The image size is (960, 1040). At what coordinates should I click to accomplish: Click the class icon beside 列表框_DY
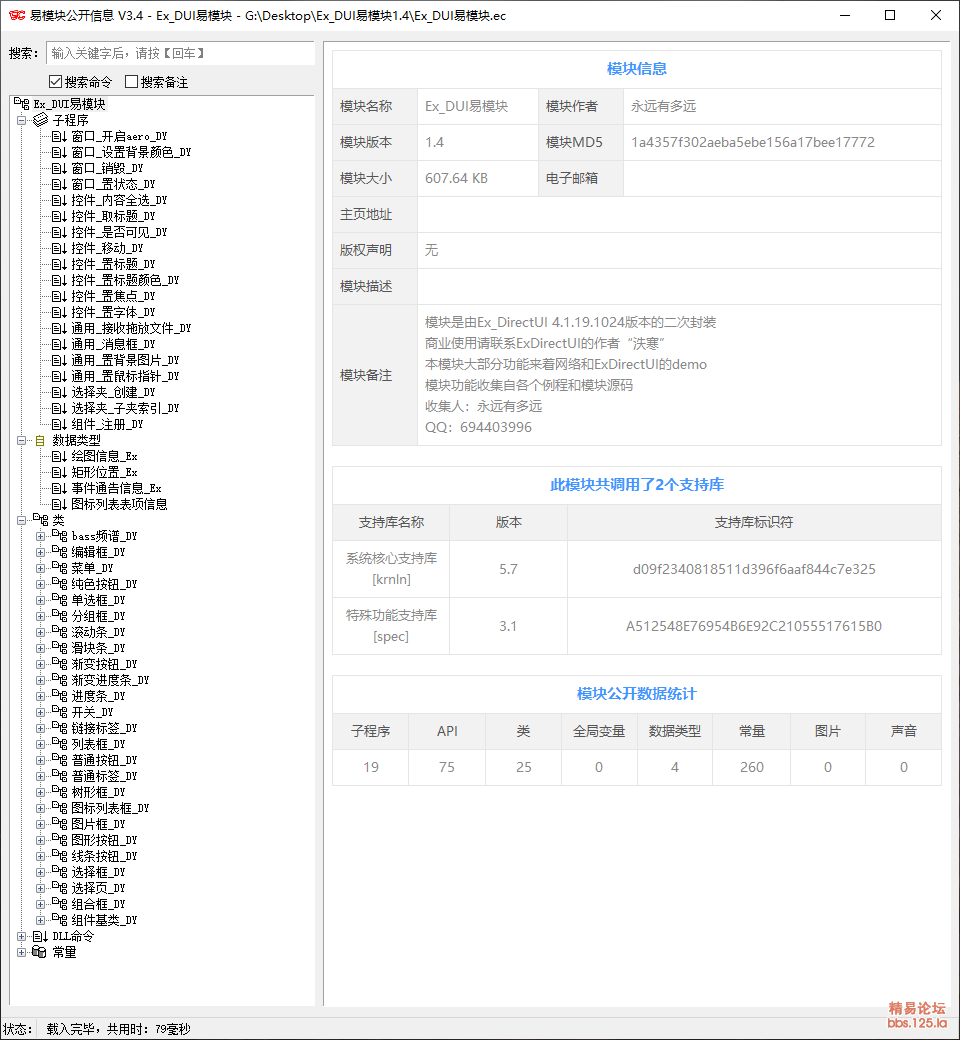coord(60,744)
